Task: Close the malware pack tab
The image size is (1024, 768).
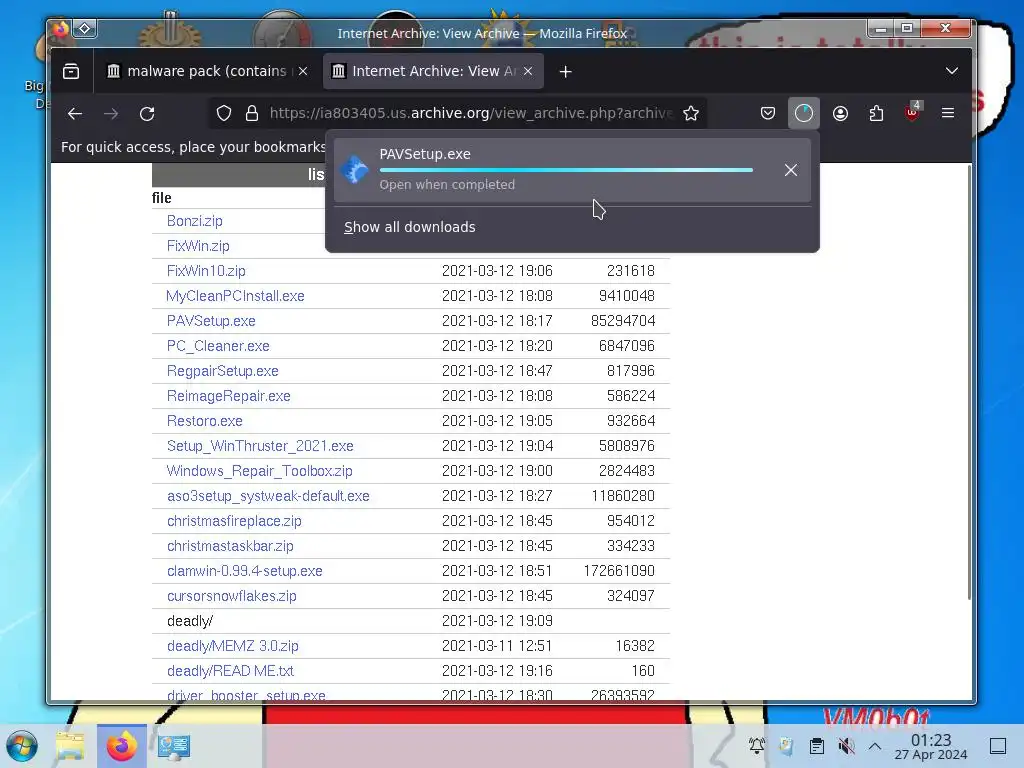Action: [303, 71]
